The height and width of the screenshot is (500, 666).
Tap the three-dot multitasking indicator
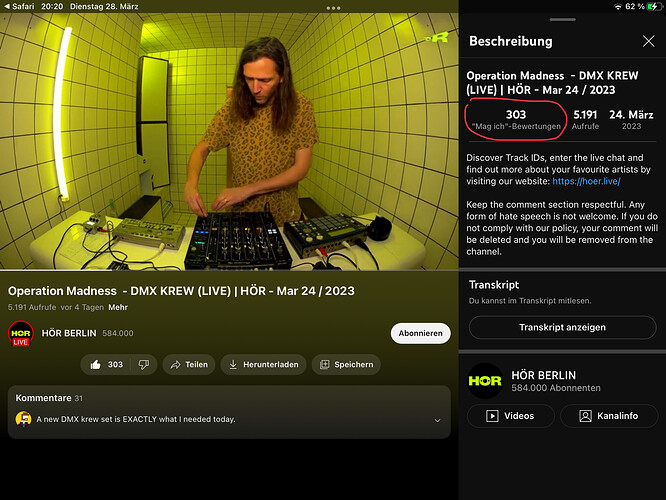point(333,8)
